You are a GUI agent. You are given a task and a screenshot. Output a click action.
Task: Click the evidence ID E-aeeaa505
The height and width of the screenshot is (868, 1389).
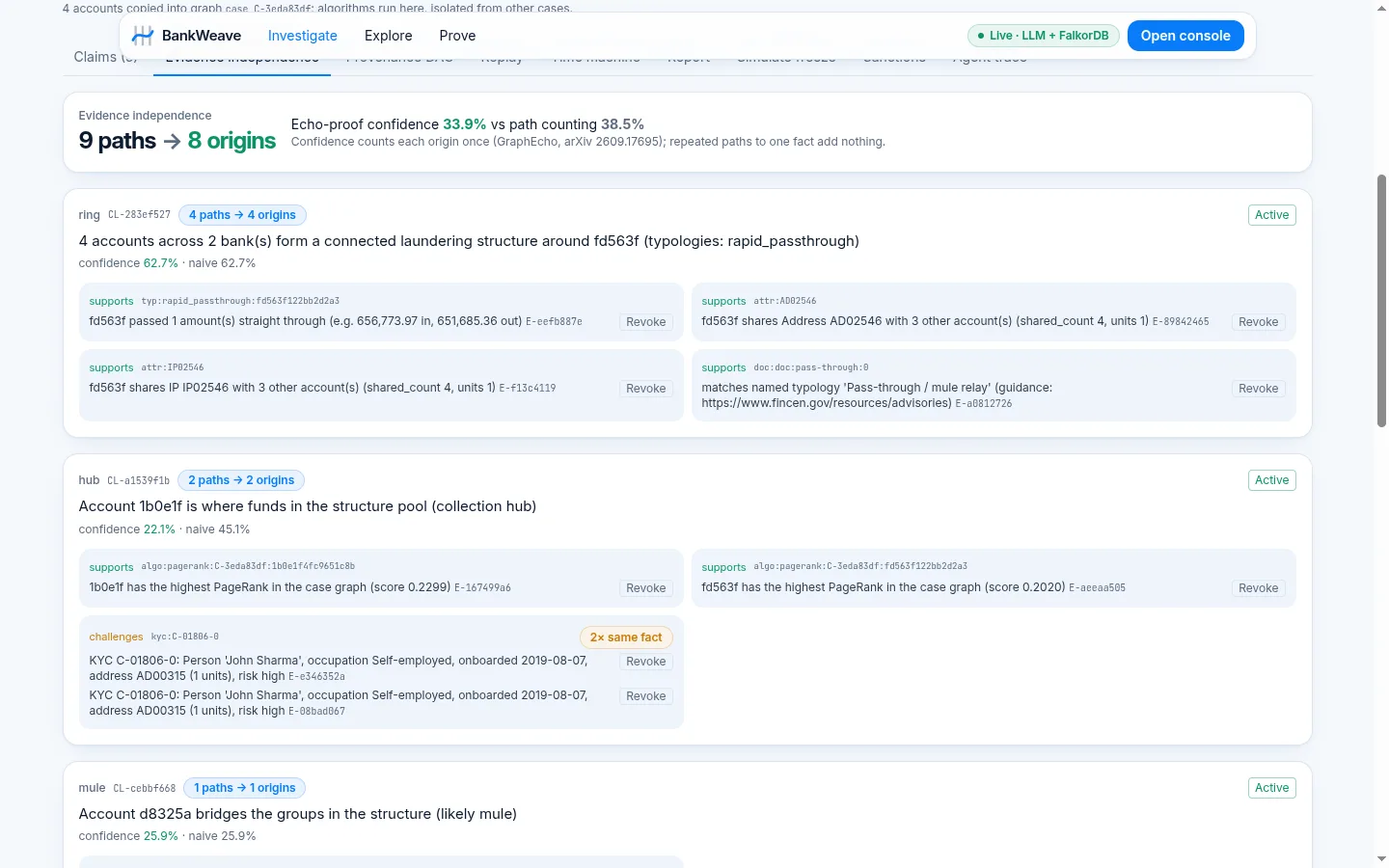pos(1098,588)
